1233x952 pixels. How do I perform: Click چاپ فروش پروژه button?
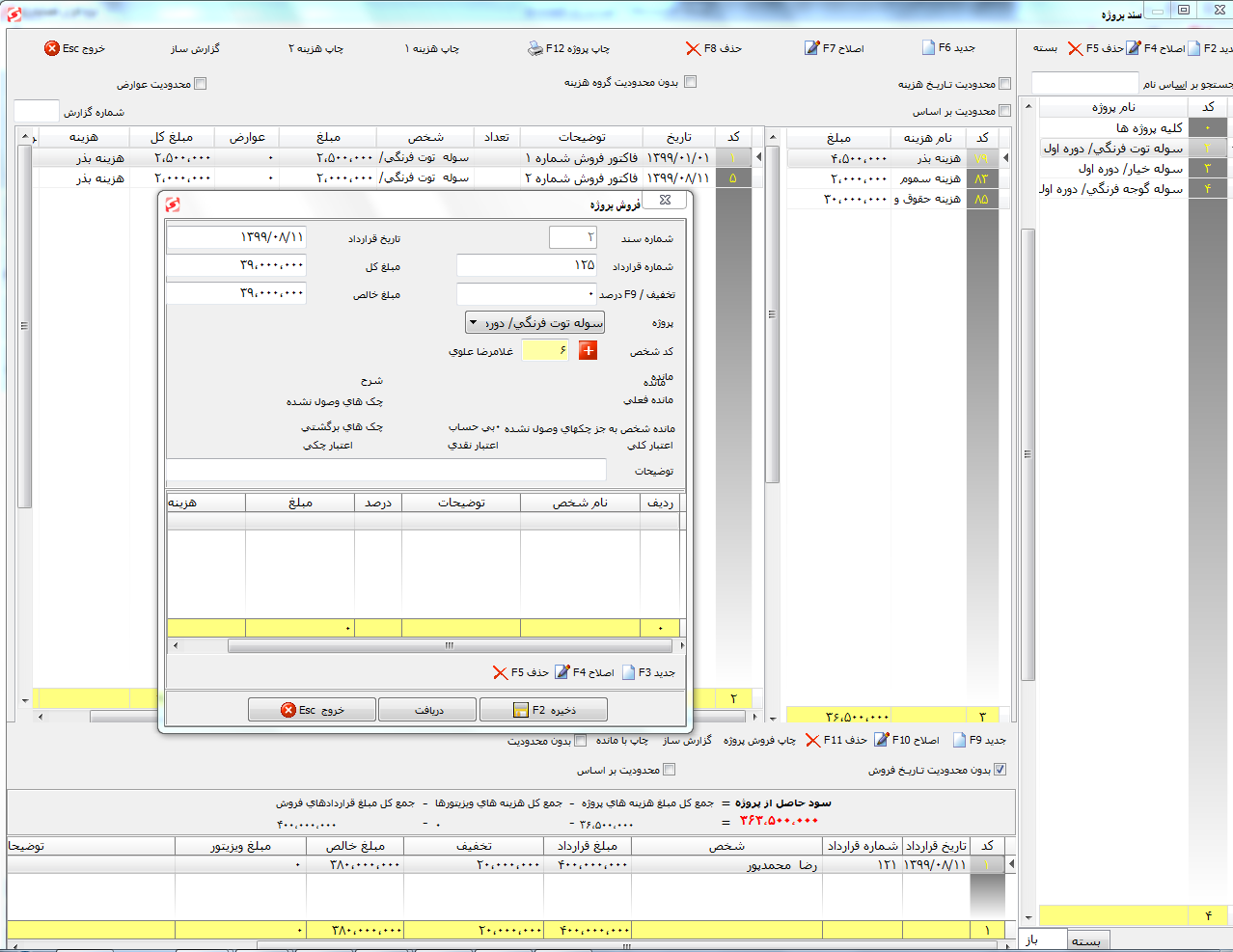pyautogui.click(x=759, y=741)
